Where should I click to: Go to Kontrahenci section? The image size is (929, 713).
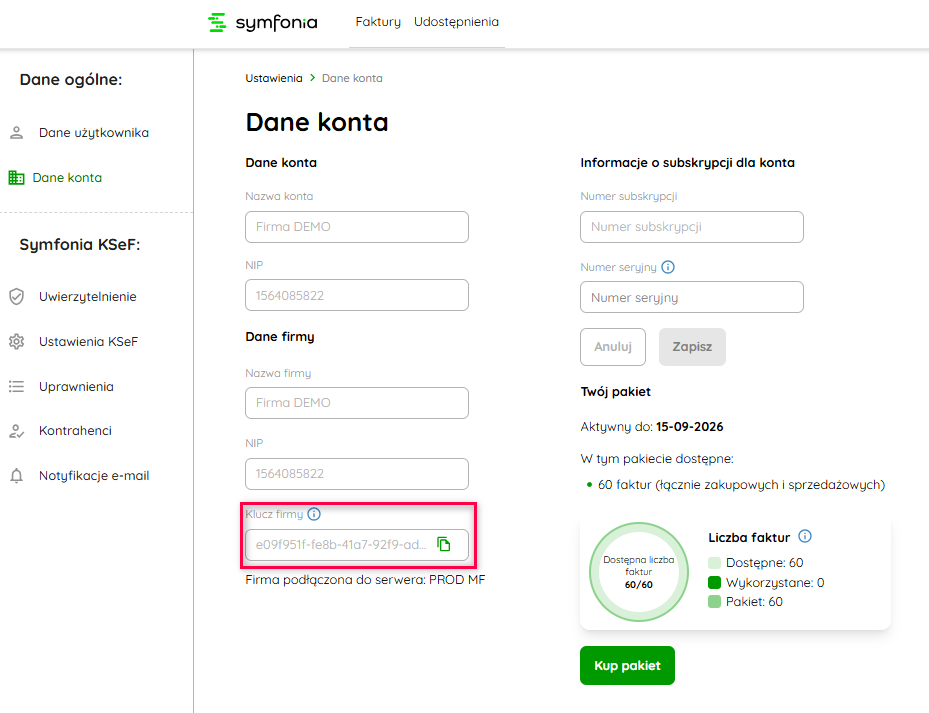tap(75, 431)
